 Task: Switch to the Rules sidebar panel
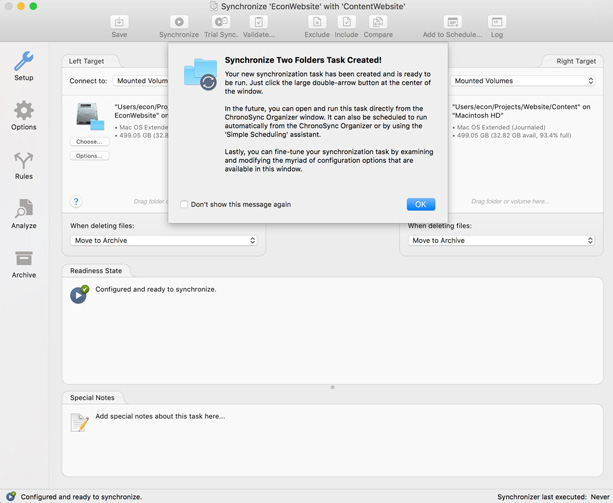pyautogui.click(x=24, y=165)
